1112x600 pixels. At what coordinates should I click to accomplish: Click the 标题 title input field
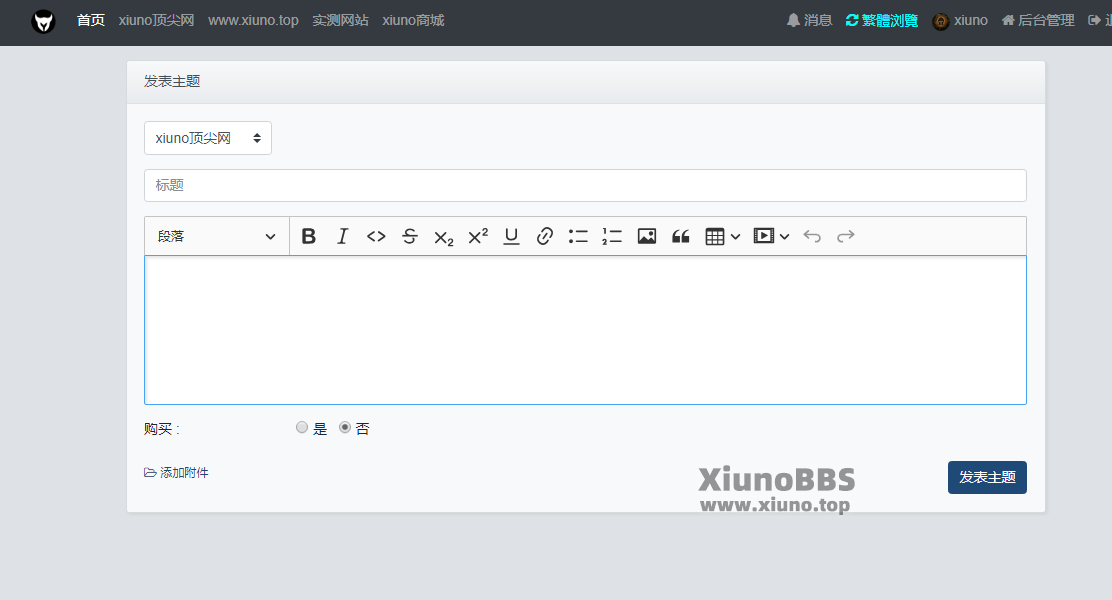click(585, 185)
